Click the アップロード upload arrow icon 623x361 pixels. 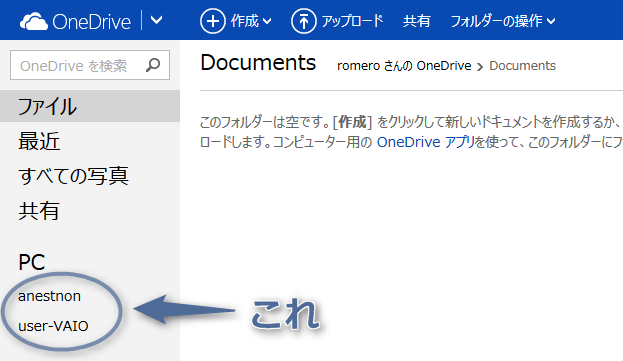click(x=304, y=21)
